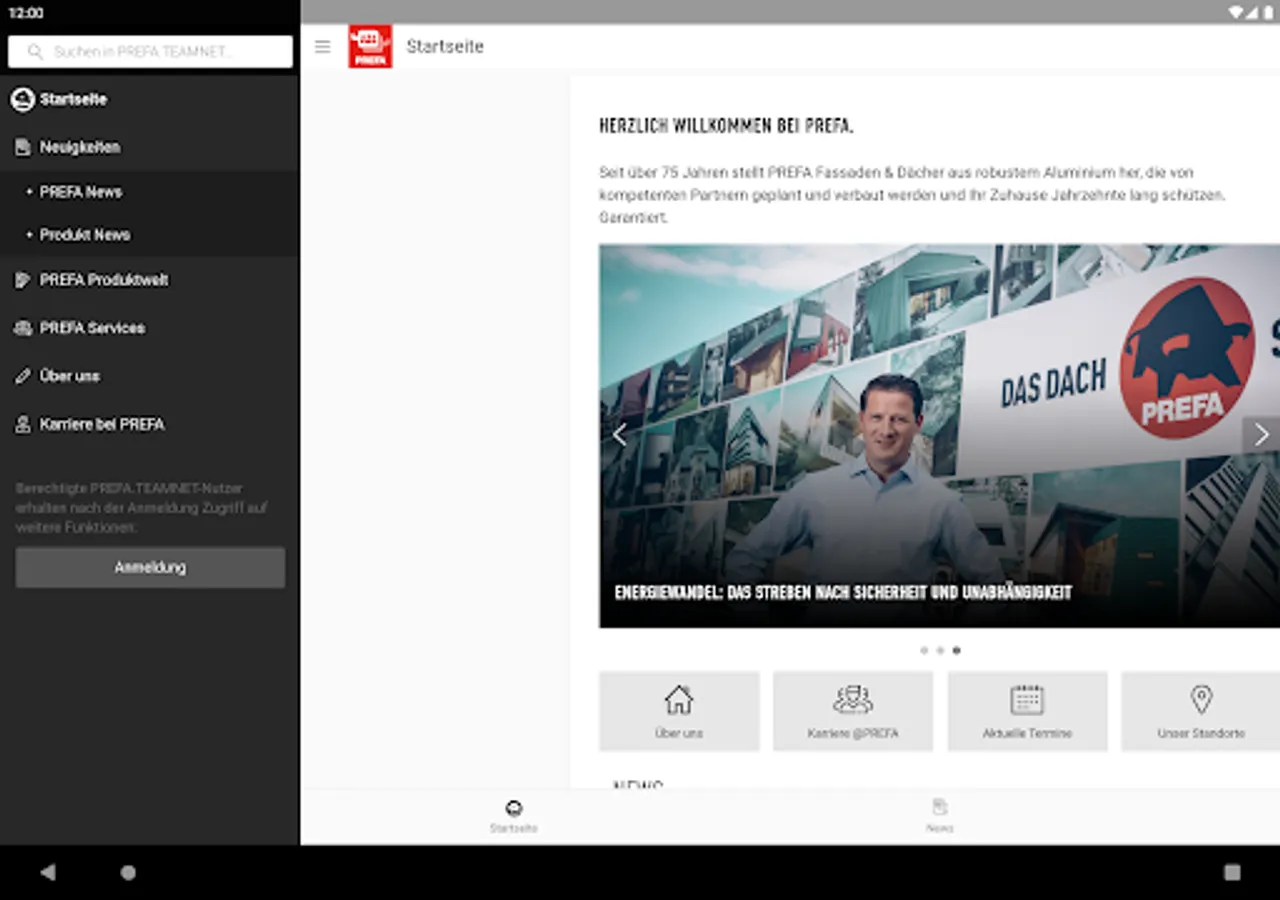Click the search magnifier icon

tap(36, 52)
